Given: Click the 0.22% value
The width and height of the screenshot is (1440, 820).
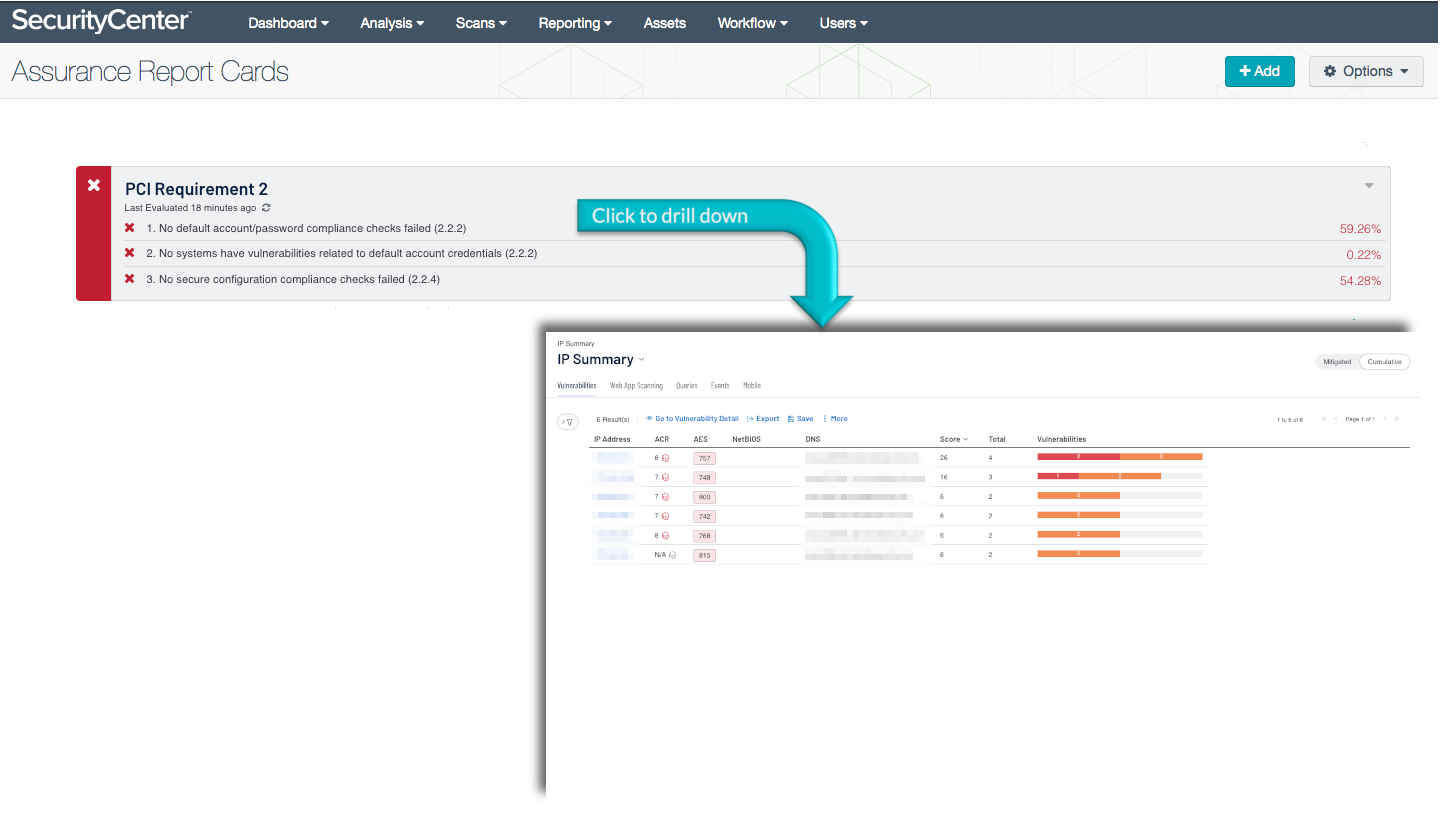Looking at the screenshot, I should point(1363,255).
